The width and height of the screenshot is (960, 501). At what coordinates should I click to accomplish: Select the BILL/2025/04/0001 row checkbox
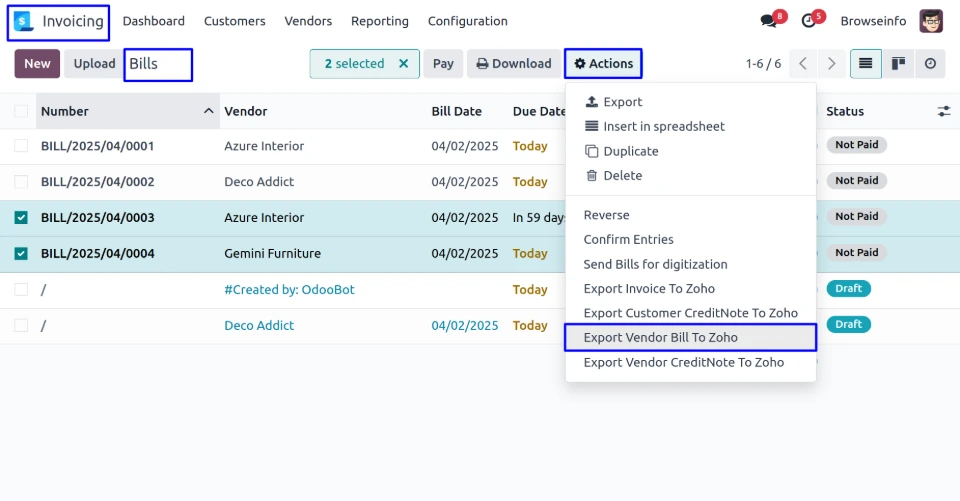click(21, 146)
